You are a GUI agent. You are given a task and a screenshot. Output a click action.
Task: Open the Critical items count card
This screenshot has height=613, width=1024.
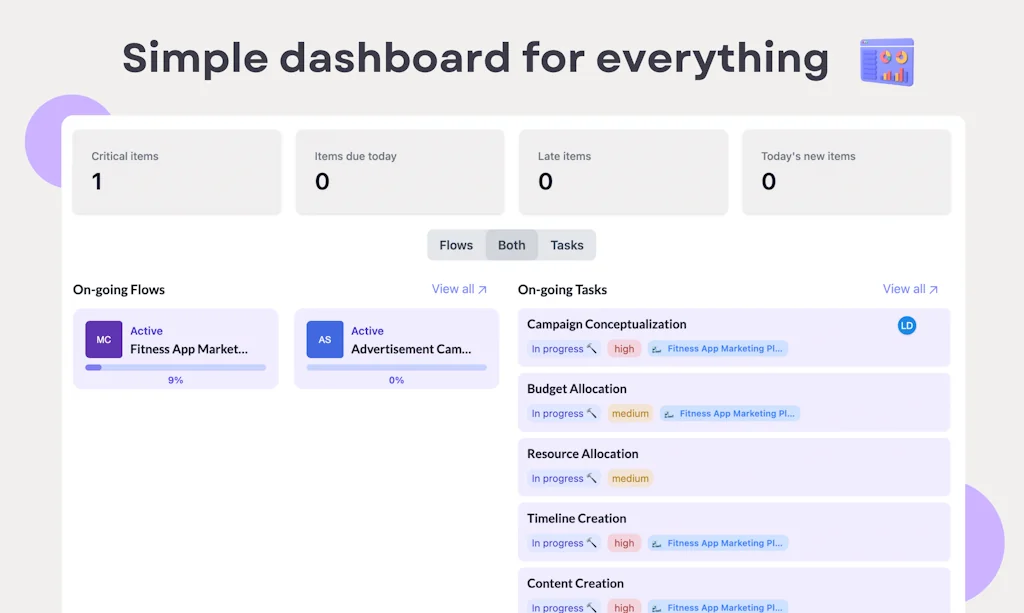click(x=176, y=172)
